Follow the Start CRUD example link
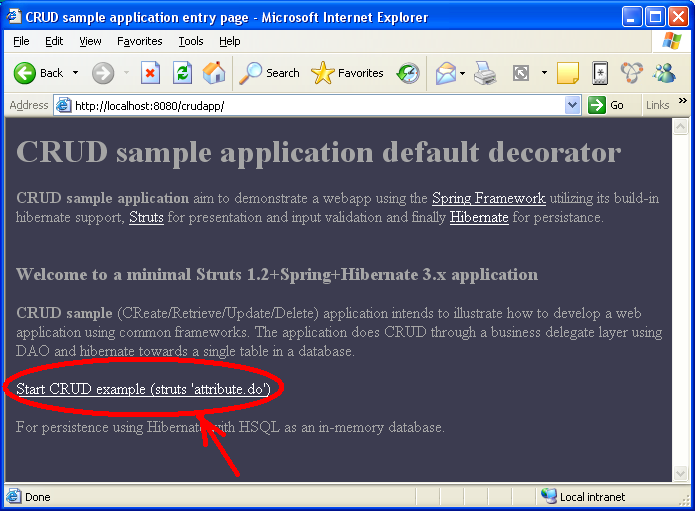The image size is (695, 511). (x=143, y=389)
